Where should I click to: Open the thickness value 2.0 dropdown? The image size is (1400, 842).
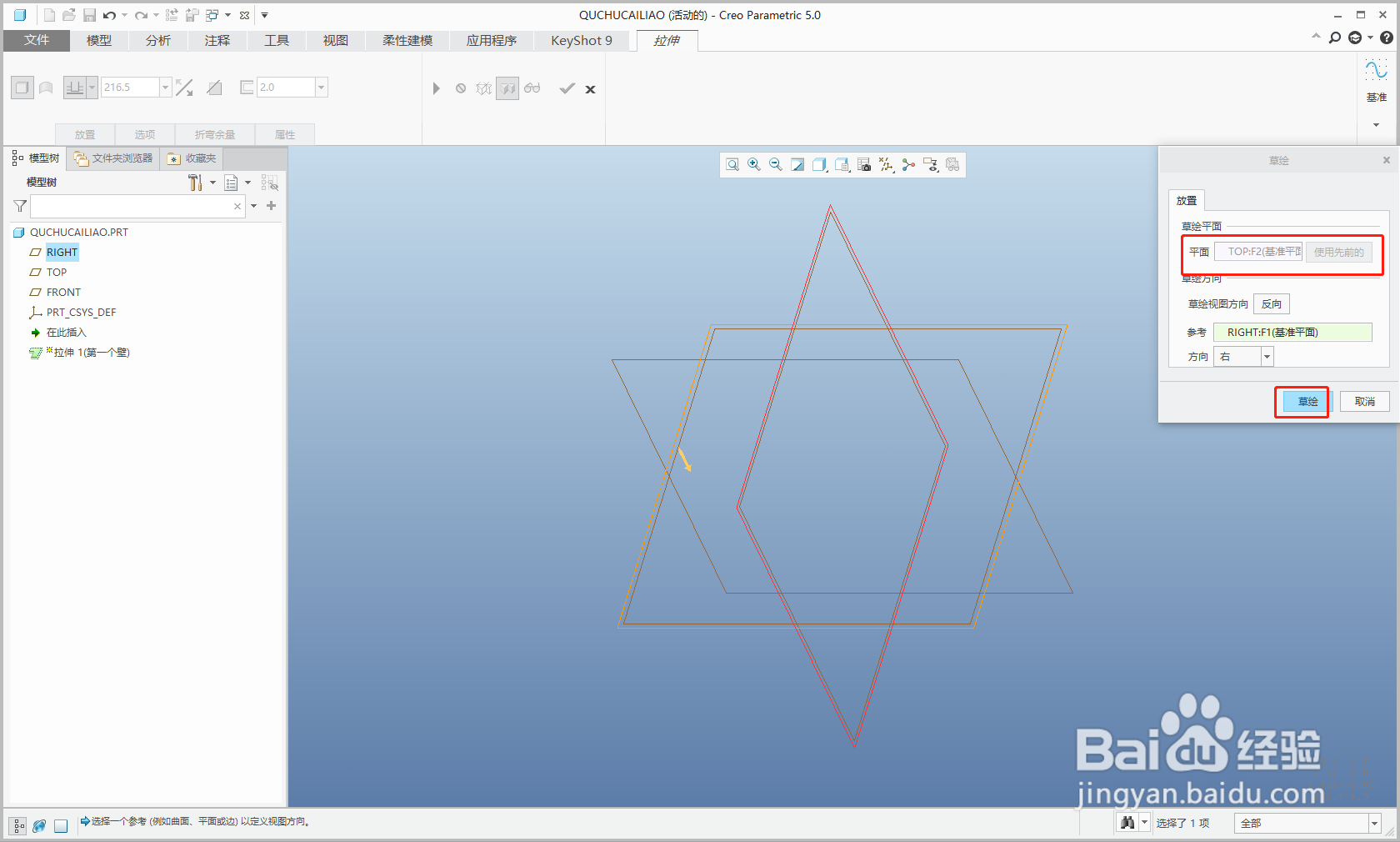[321, 88]
